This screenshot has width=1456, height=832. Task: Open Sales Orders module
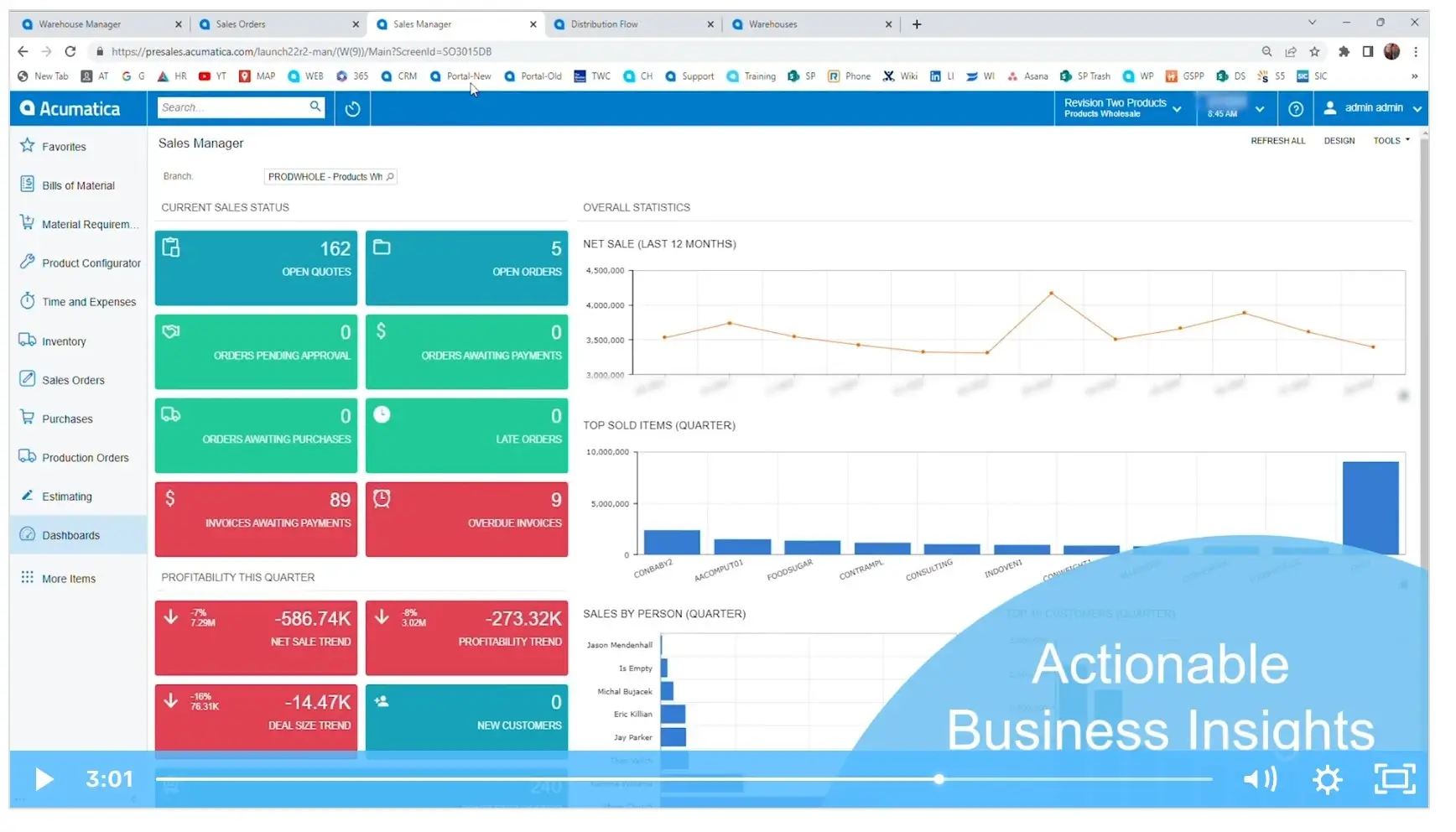(73, 380)
